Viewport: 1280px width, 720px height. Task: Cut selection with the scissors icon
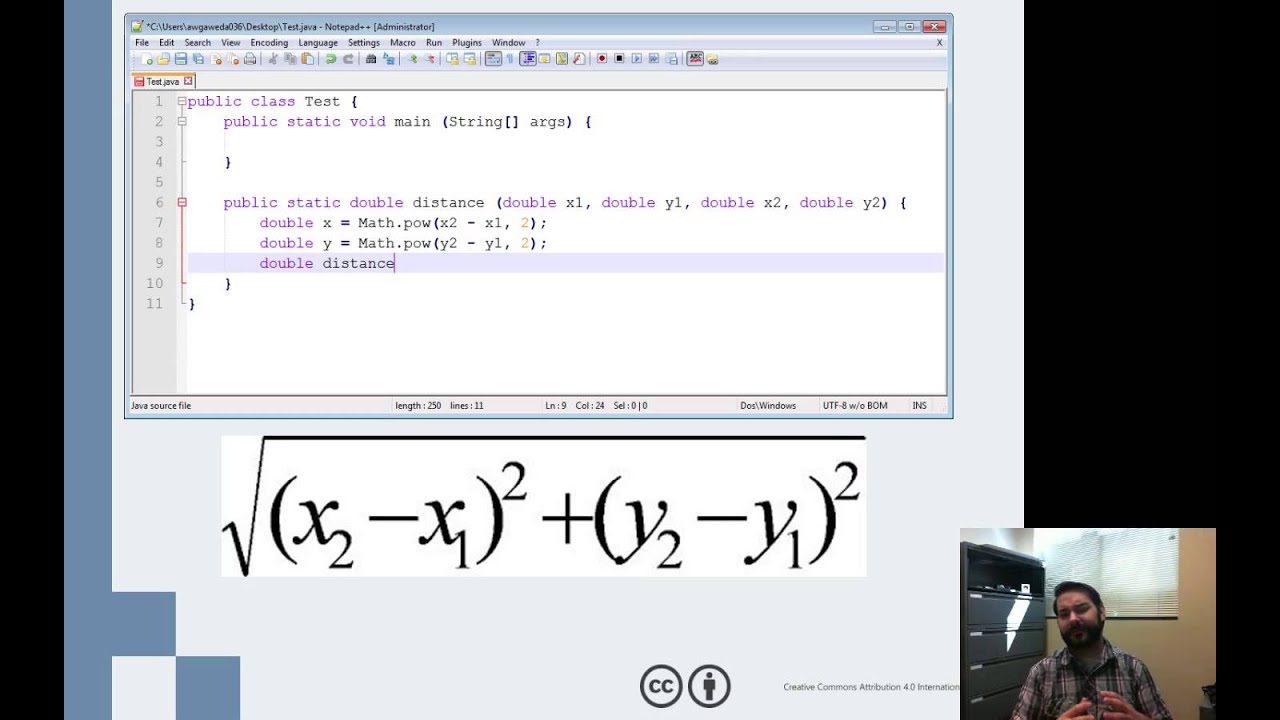[274, 59]
